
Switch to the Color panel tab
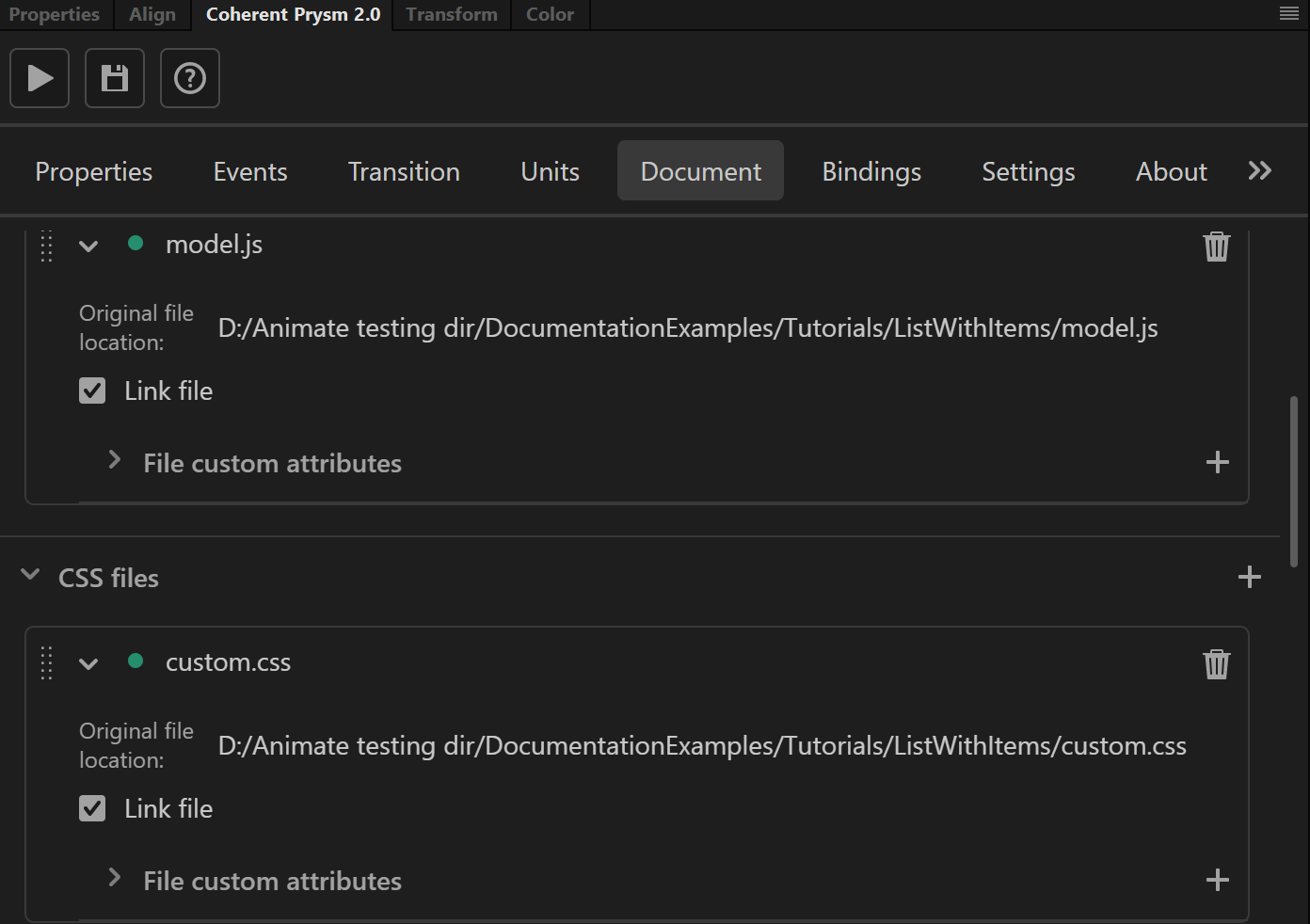[x=550, y=14]
